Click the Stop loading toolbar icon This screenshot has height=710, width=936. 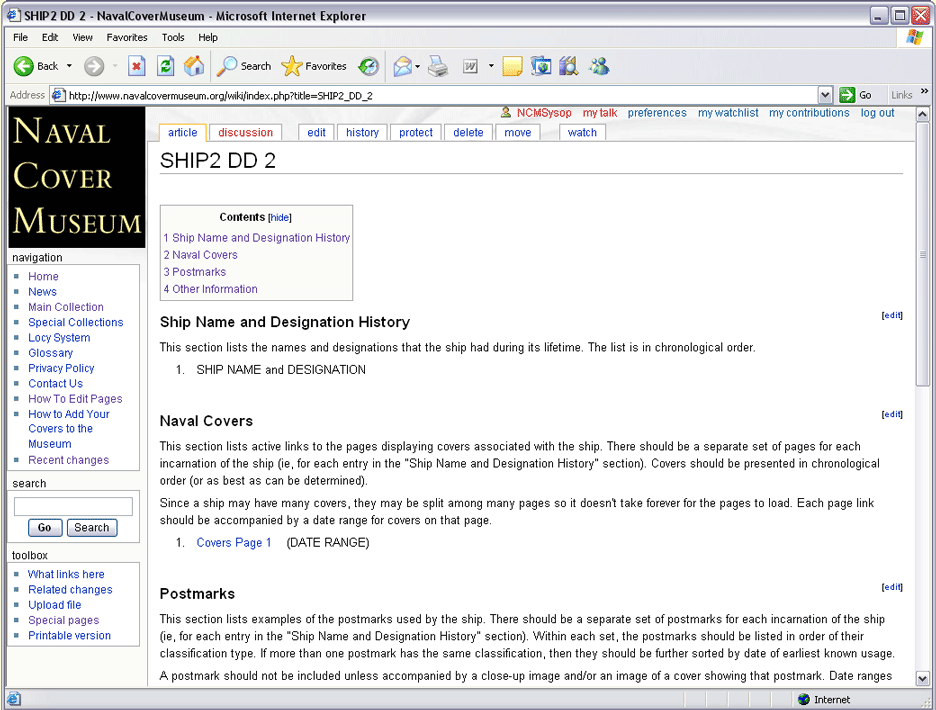137,66
